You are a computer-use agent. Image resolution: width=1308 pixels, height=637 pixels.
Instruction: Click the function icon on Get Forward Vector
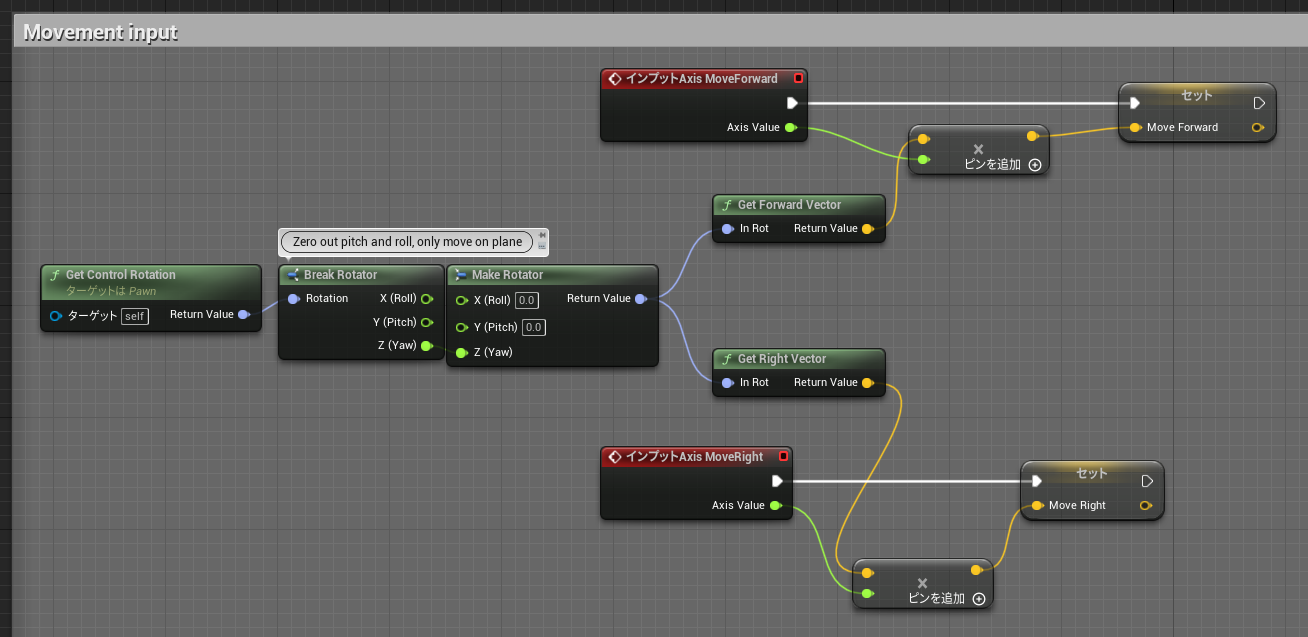pos(727,204)
